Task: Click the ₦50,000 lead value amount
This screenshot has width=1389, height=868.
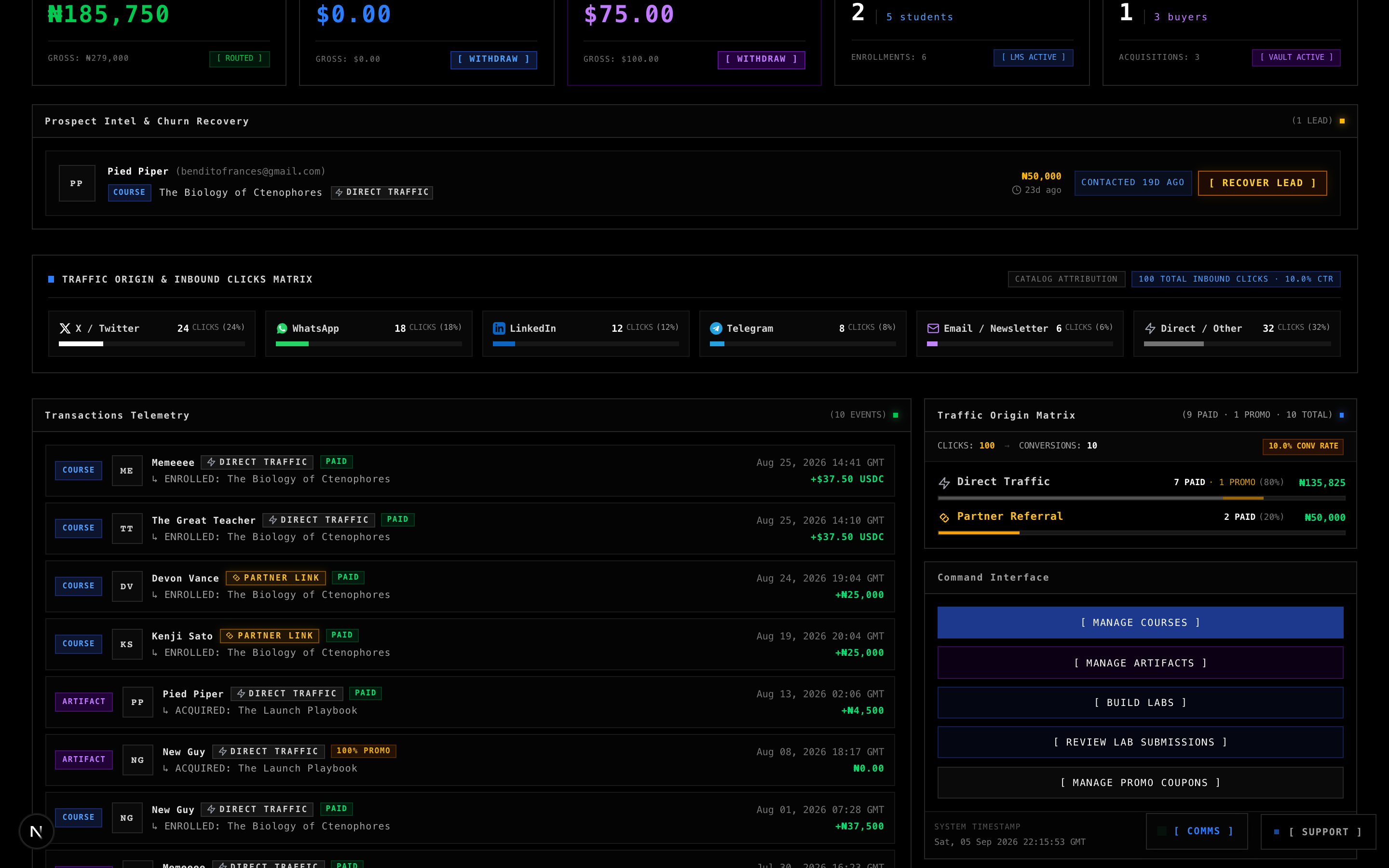Action: (x=1041, y=176)
